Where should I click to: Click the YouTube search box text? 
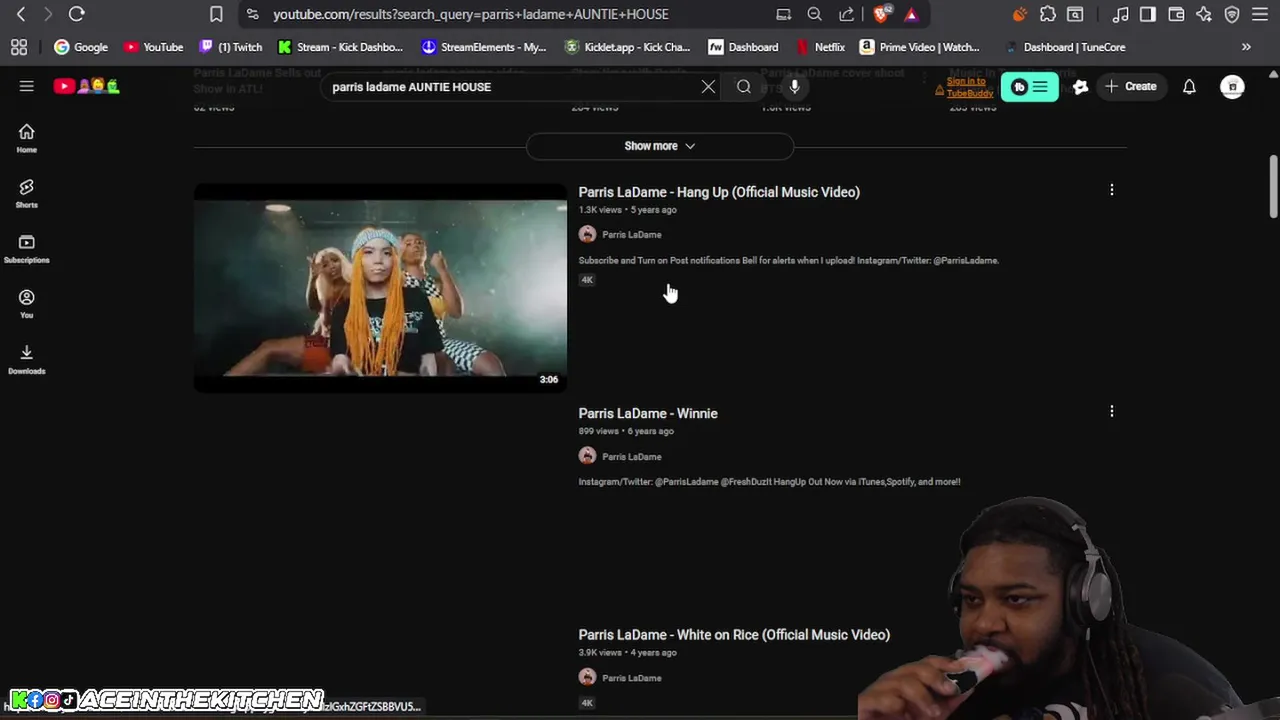point(411,87)
